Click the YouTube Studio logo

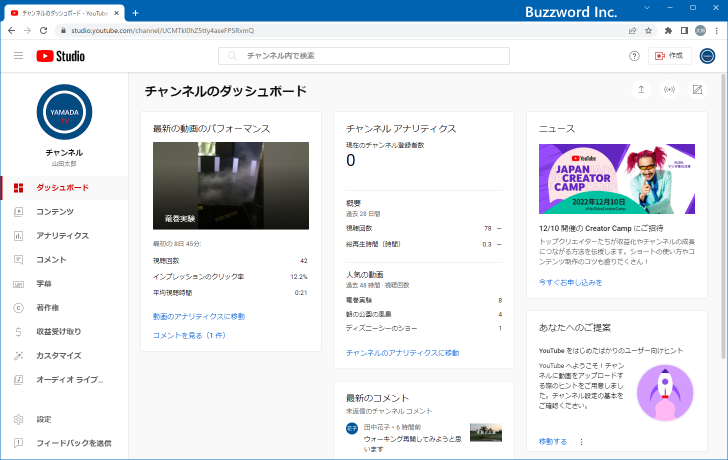point(61,56)
